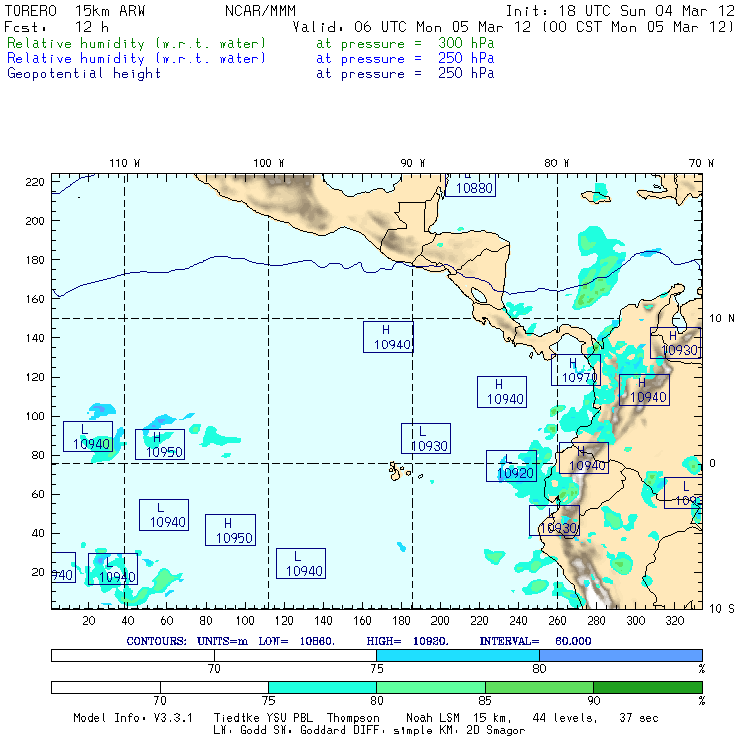Click the '300' tick label on bottom axis
Viewport: 740px width, 740px height.
636,621
